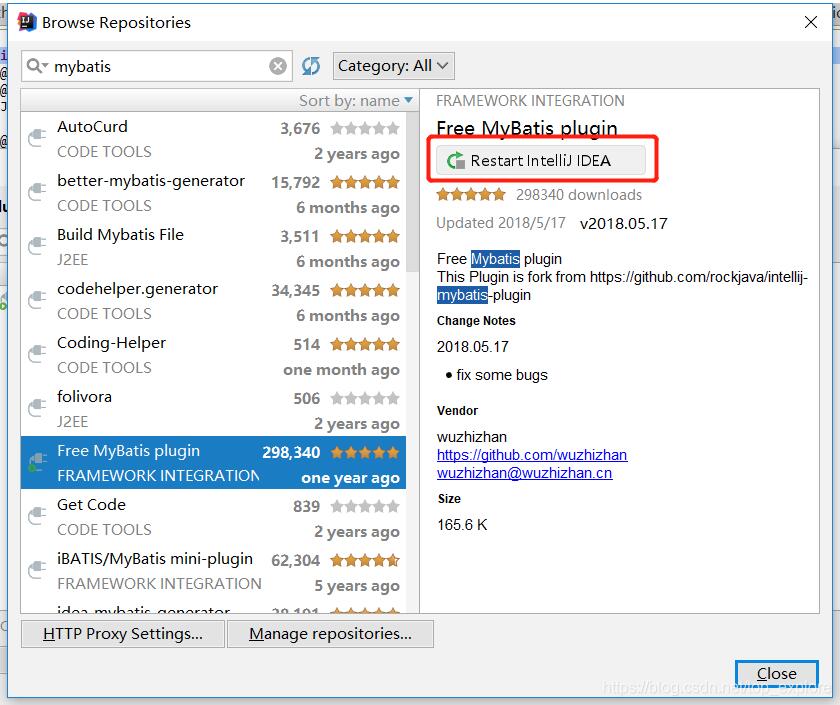Click the Coding-Helper plugin icon
Image resolution: width=840 pixels, height=705 pixels.
click(x=37, y=355)
